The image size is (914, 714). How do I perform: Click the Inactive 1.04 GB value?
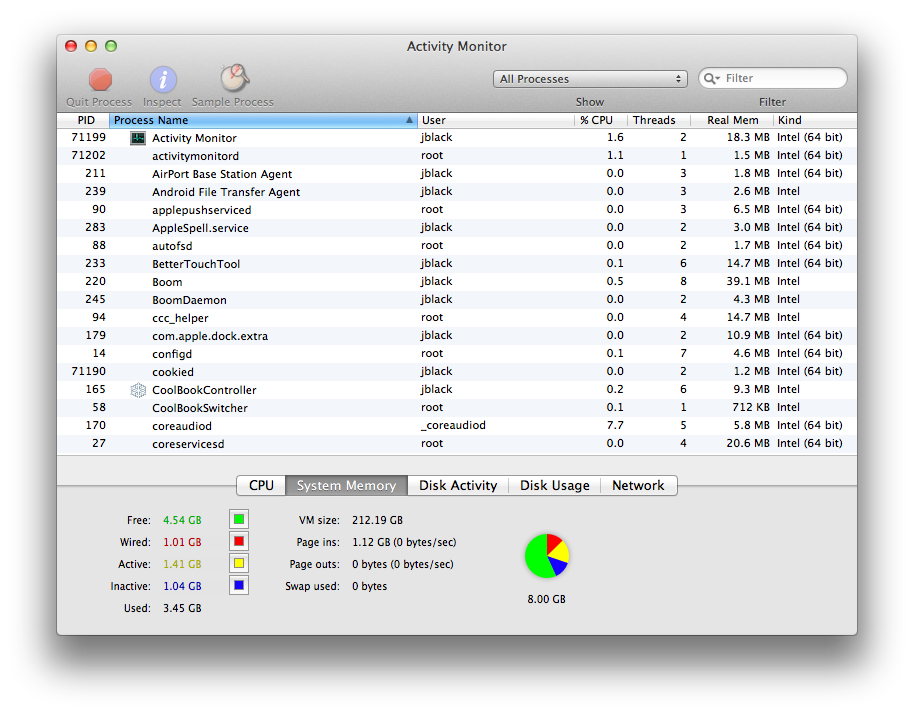point(182,586)
